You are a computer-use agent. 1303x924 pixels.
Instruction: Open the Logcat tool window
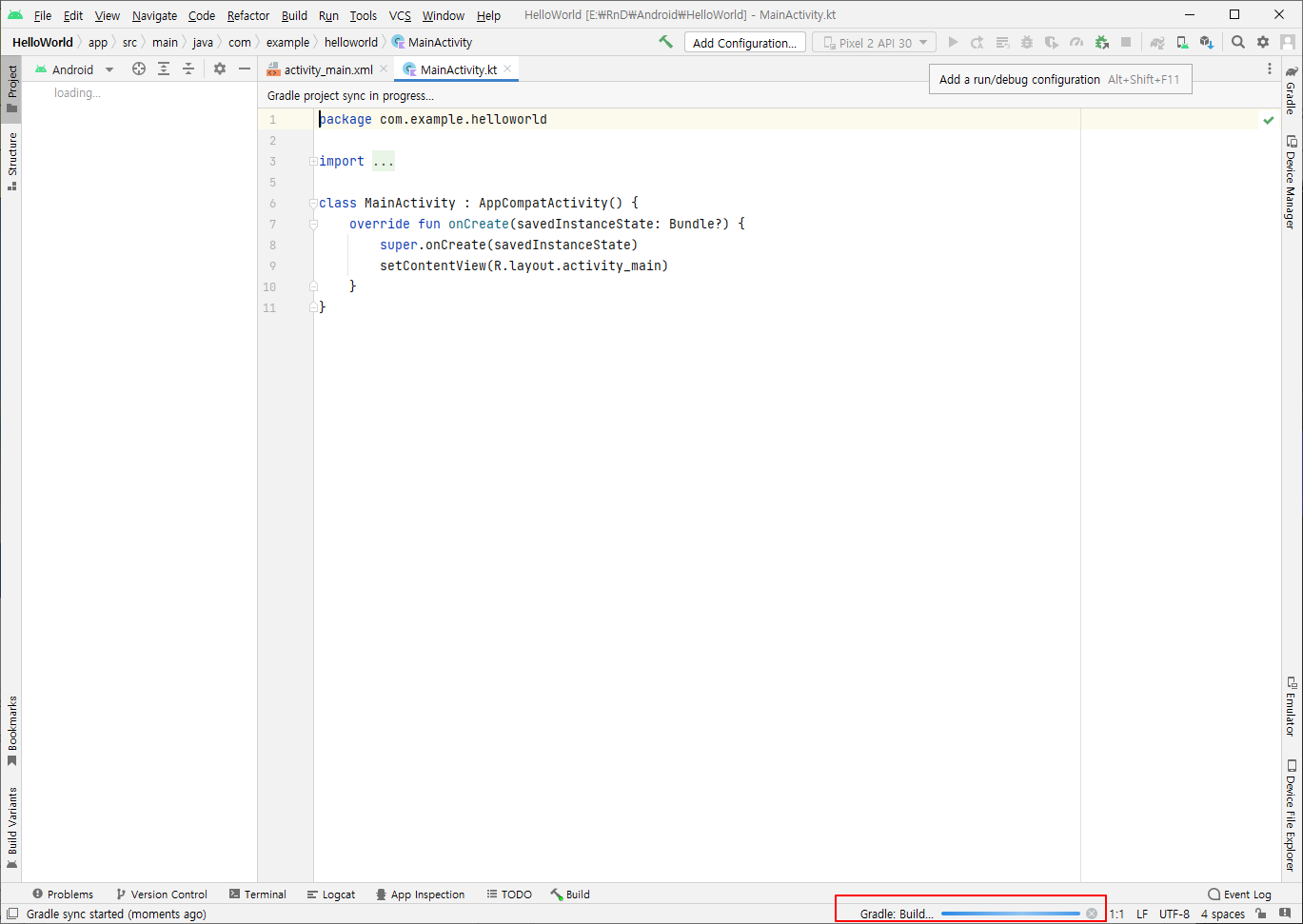(x=331, y=895)
